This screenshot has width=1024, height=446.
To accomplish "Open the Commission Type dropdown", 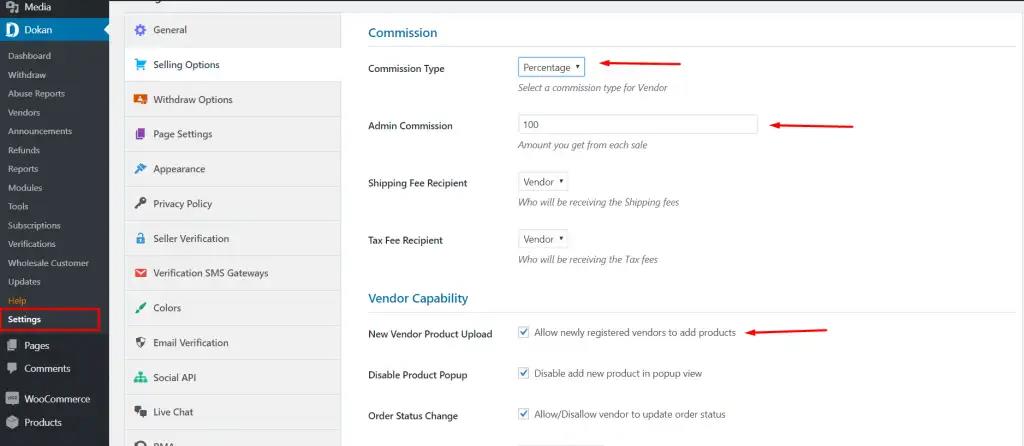I will click(x=550, y=67).
